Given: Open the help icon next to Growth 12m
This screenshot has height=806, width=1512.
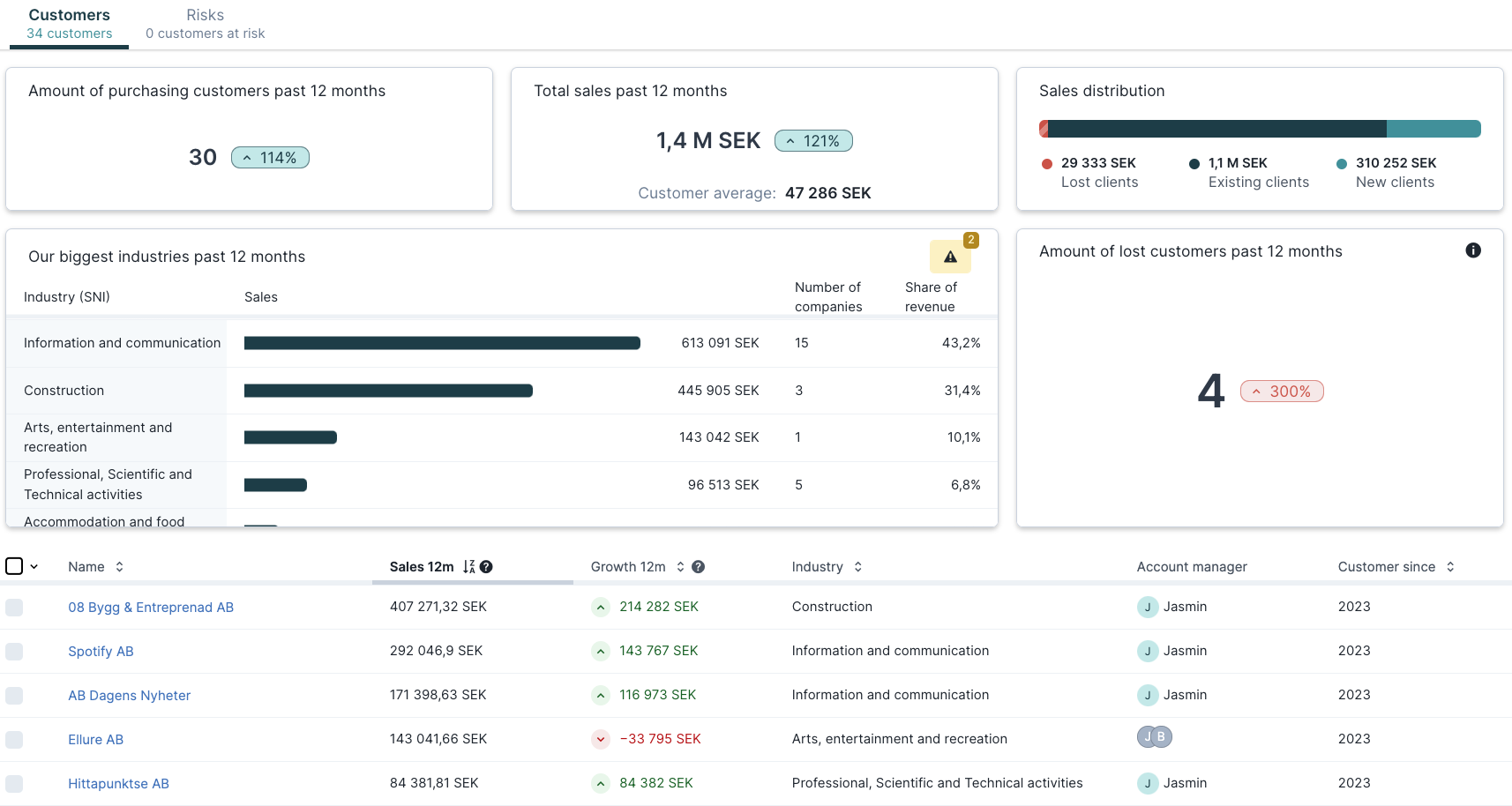Looking at the screenshot, I should (x=698, y=567).
